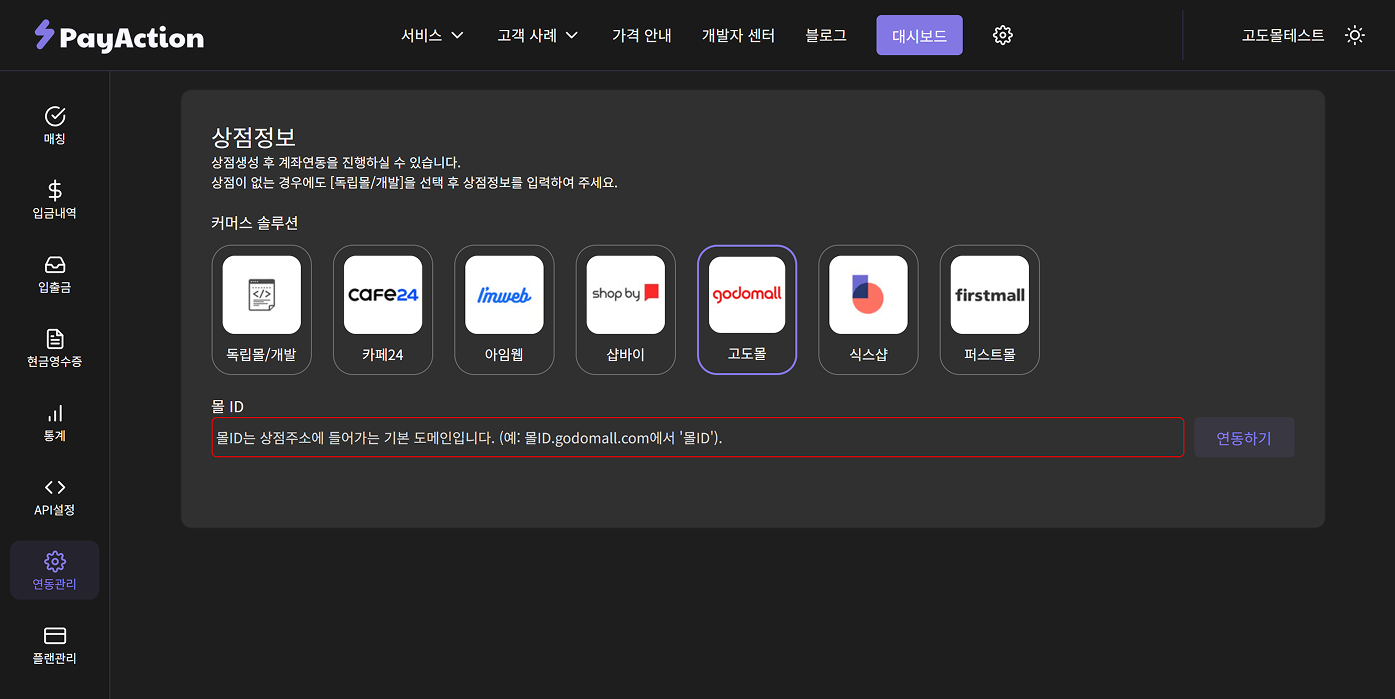Click the 연동하기 button

[x=1243, y=438]
